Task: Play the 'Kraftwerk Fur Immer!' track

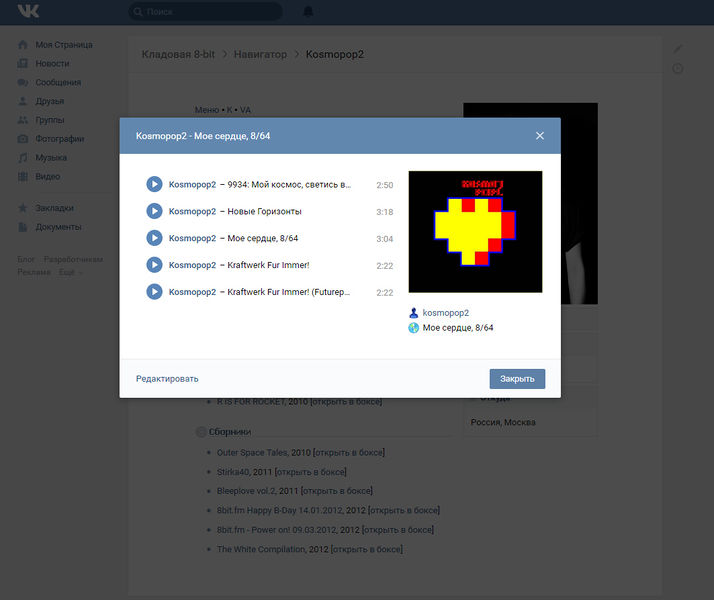Action: [x=154, y=265]
